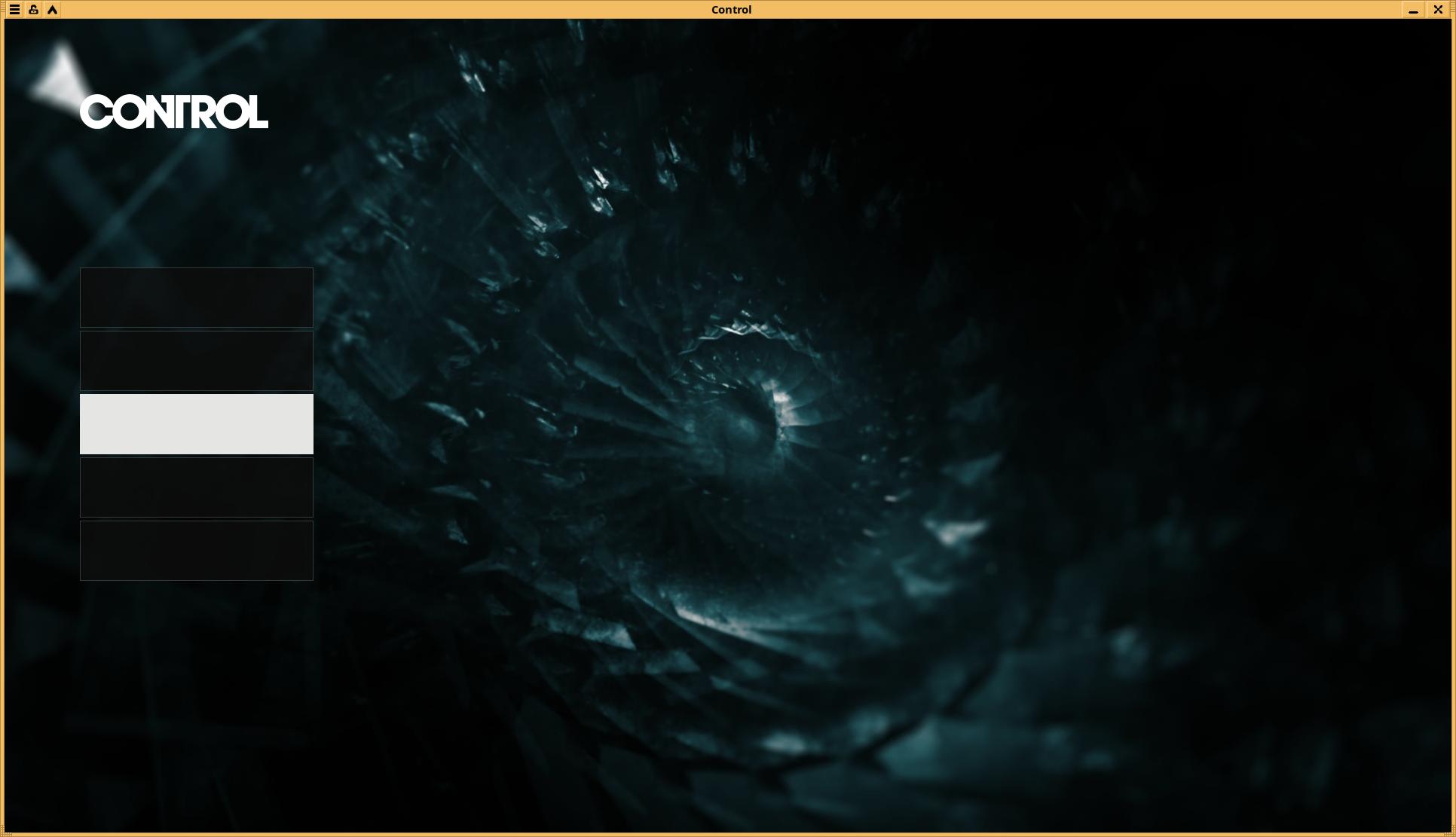Select the fourth dark menu entry

(x=196, y=487)
